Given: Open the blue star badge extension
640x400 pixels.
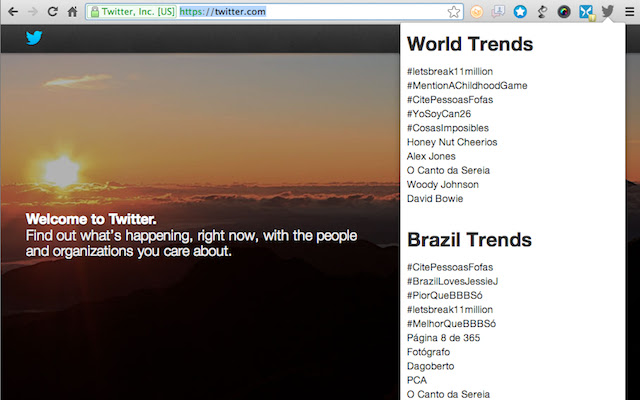Looking at the screenshot, I should click(520, 11).
